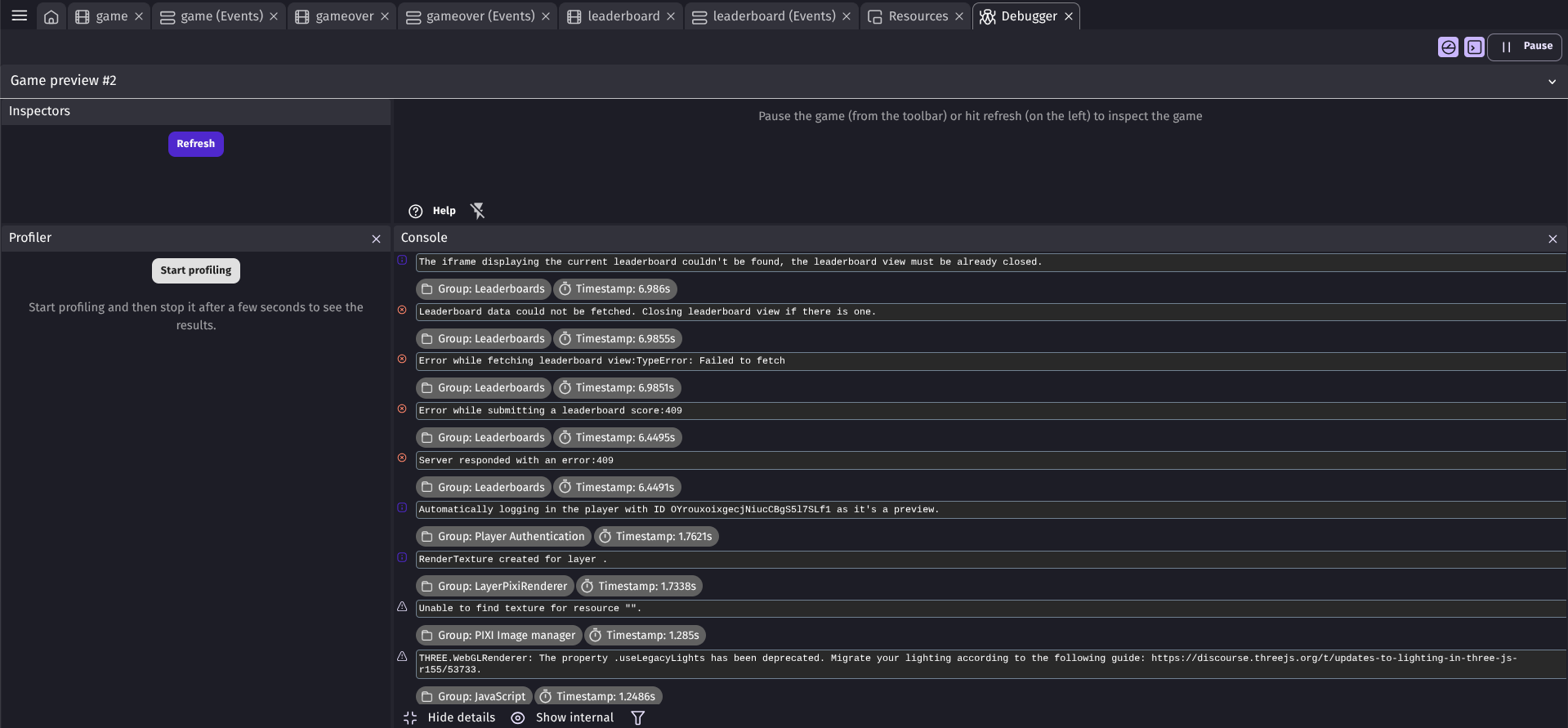Open the Help link in inspector

[x=432, y=211]
